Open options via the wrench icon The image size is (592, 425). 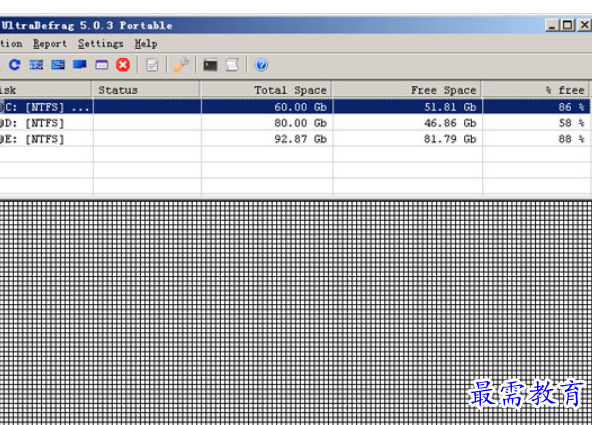tap(181, 65)
